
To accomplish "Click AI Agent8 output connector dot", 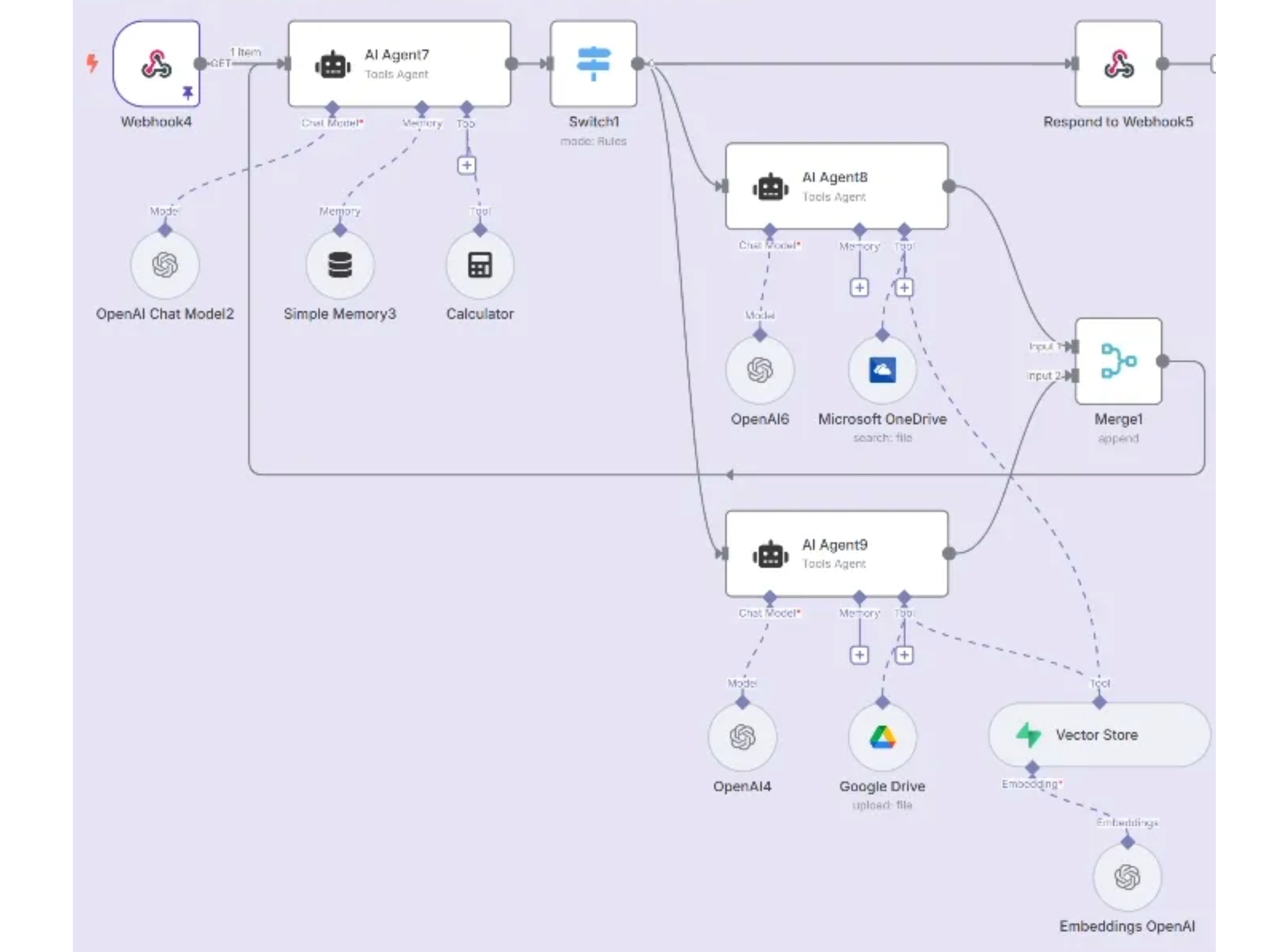I will 949,186.
